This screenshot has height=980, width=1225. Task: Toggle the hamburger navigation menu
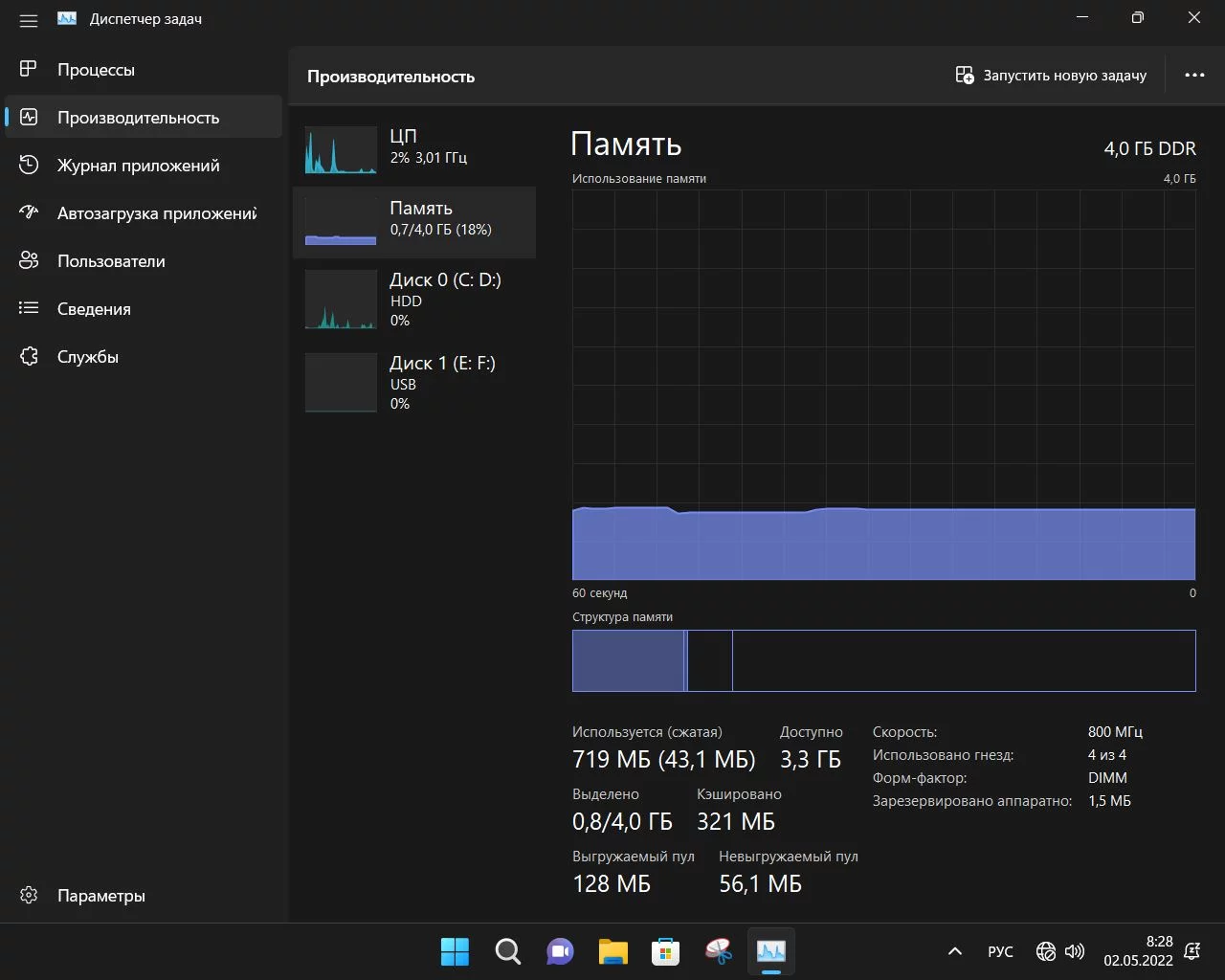(29, 20)
